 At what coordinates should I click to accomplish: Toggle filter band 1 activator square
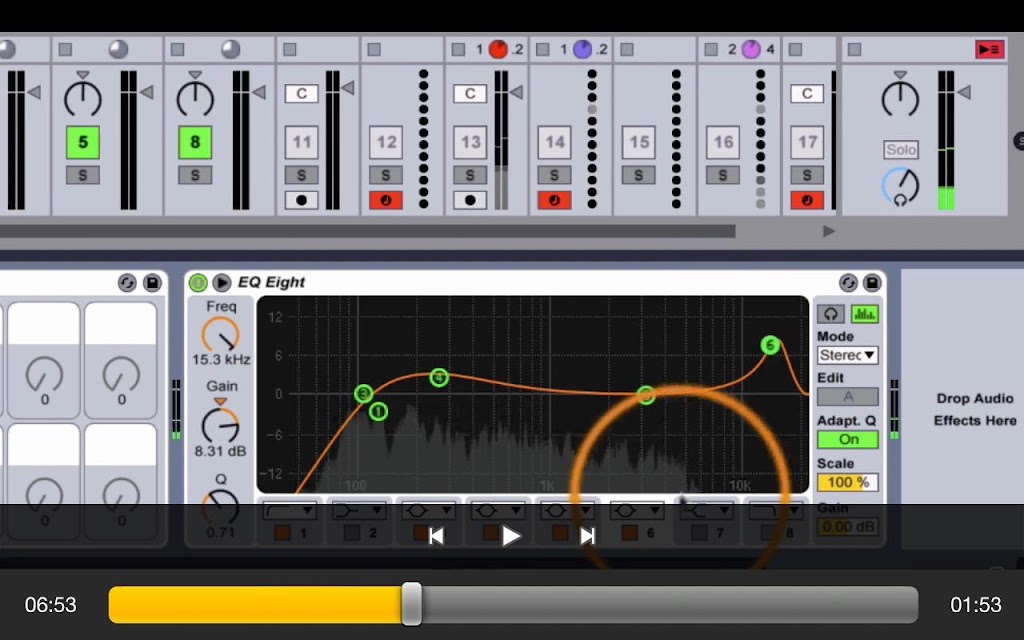pos(283,533)
